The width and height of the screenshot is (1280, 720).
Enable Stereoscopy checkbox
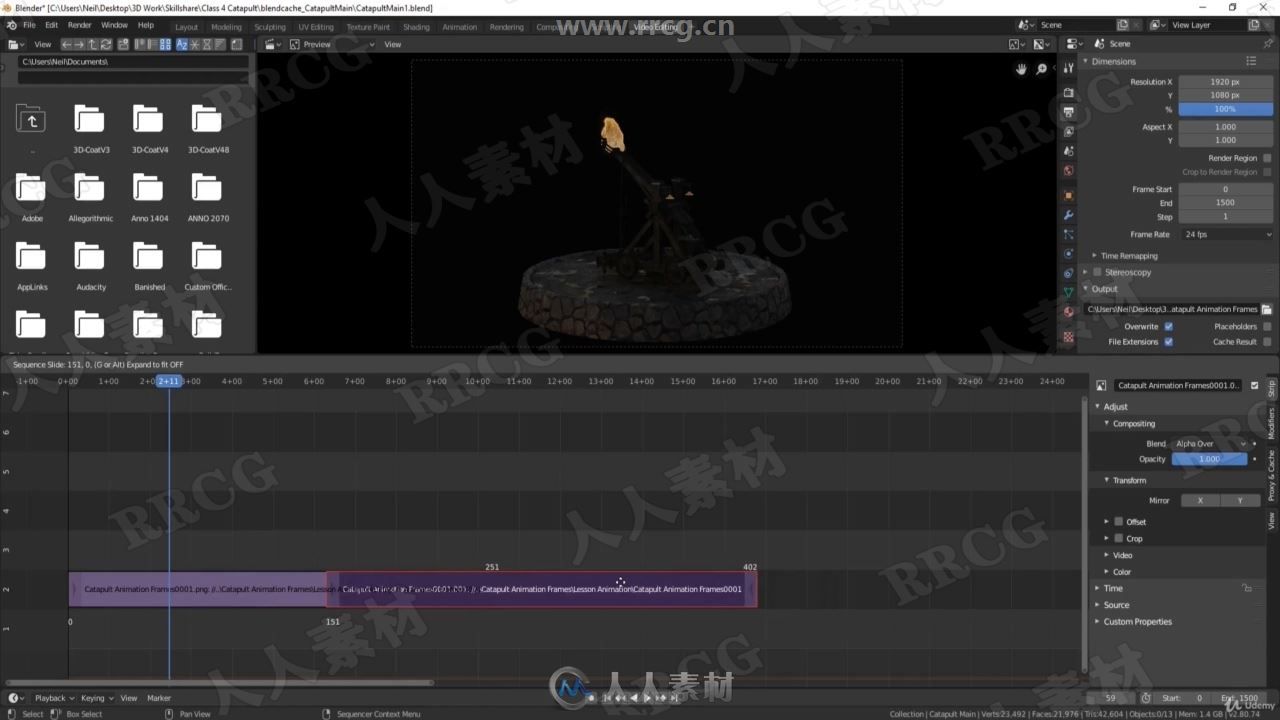1097,272
